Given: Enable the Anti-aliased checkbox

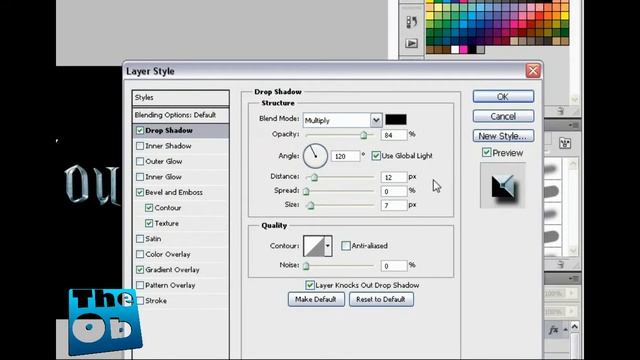Looking at the screenshot, I should pos(346,246).
